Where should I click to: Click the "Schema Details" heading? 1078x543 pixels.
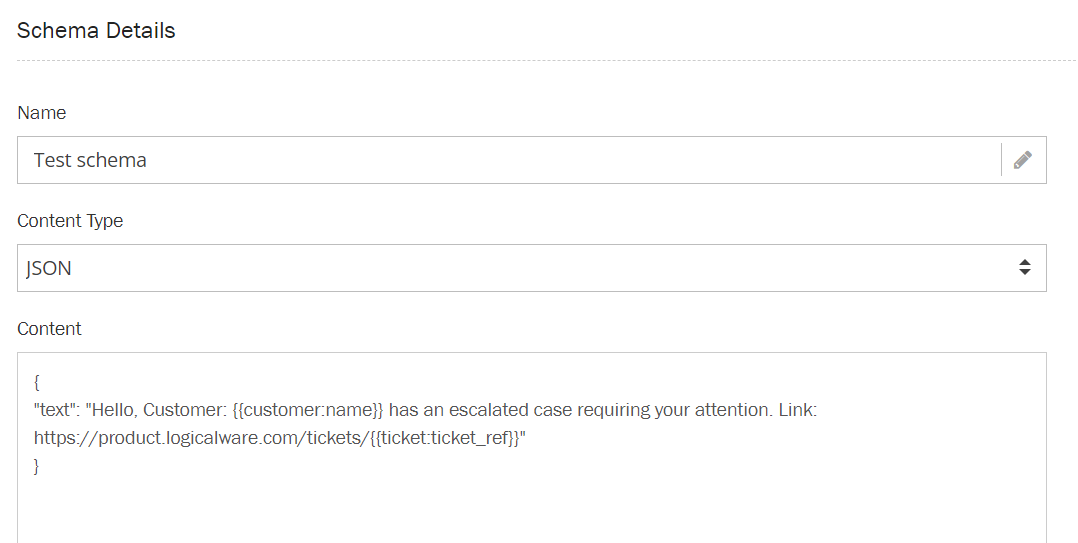click(x=96, y=31)
